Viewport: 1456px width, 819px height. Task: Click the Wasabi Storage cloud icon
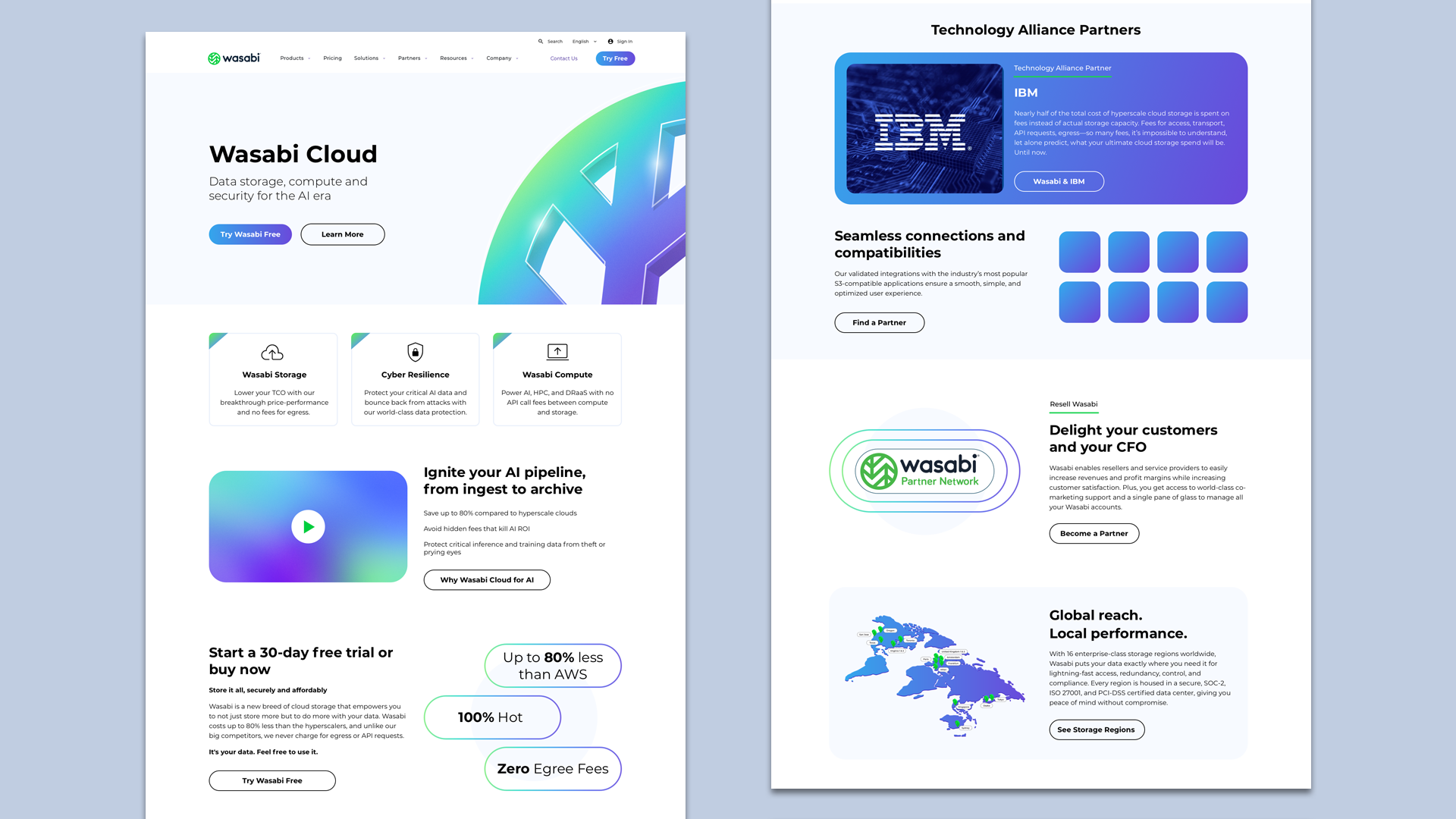272,353
